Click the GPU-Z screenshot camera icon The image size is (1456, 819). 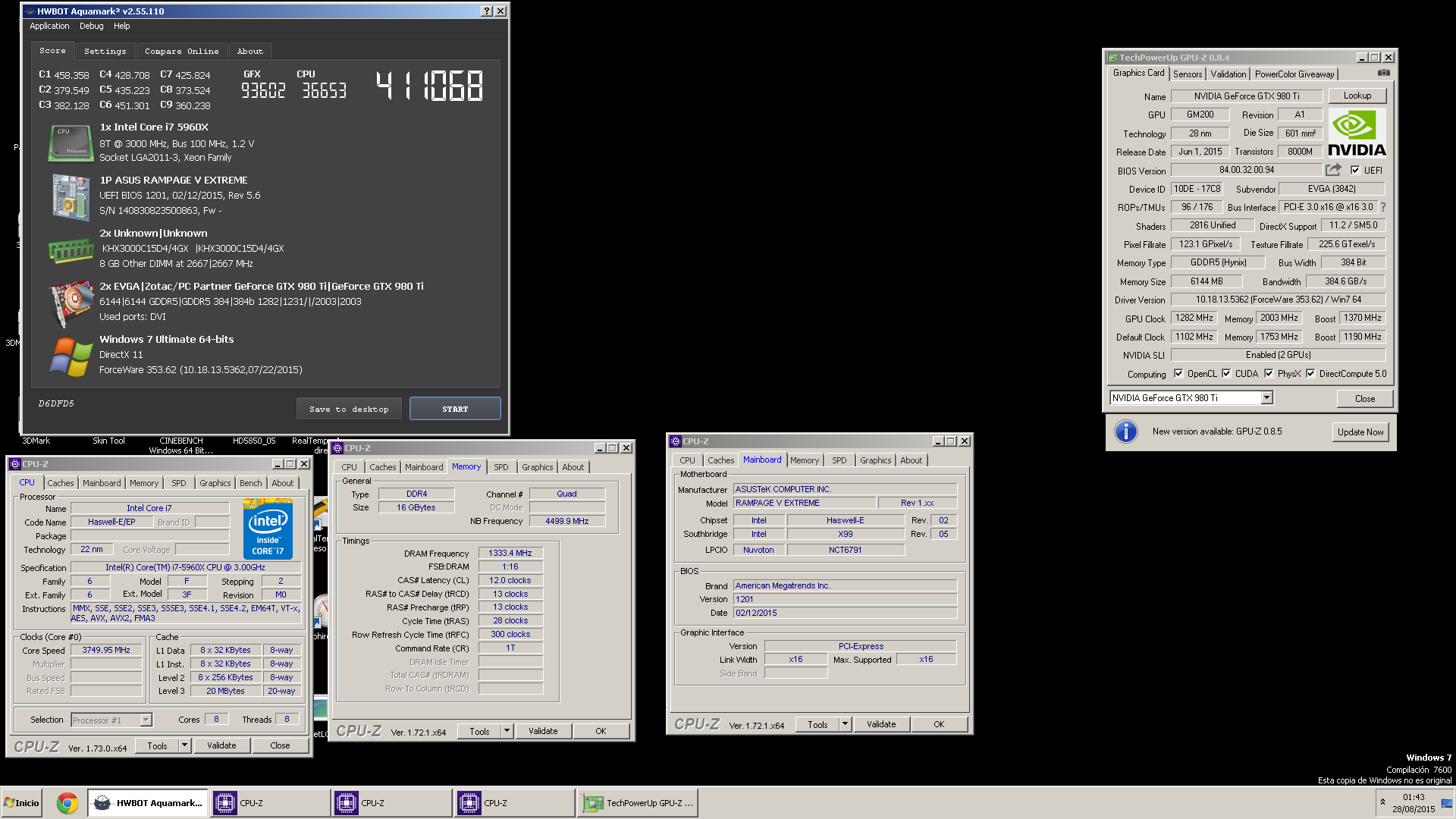click(x=1383, y=73)
